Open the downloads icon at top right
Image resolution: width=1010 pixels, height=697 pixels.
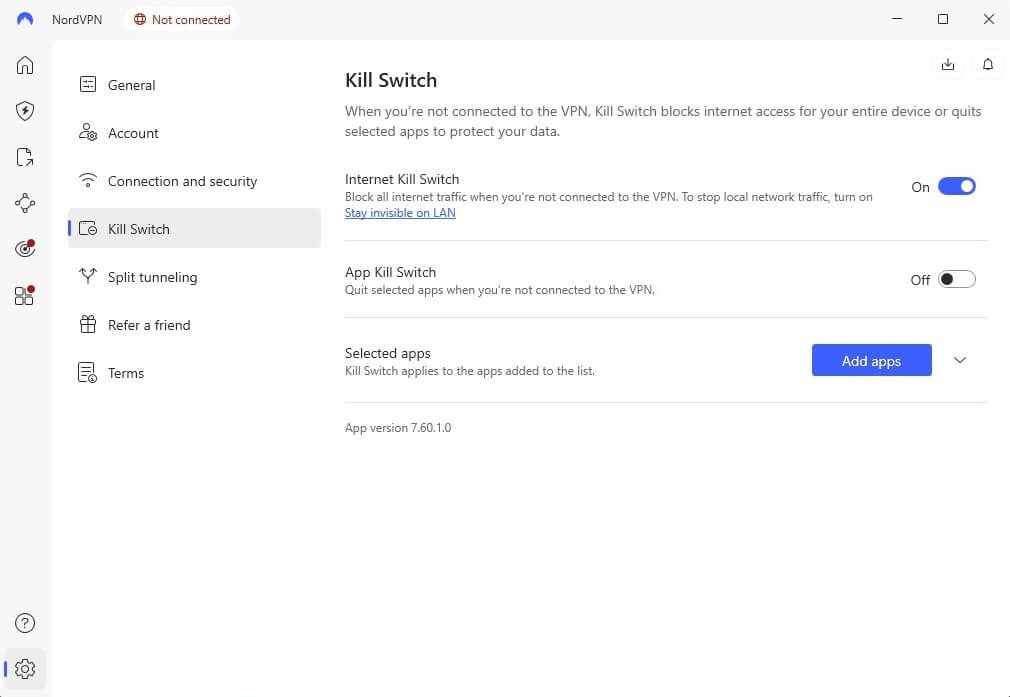948,64
